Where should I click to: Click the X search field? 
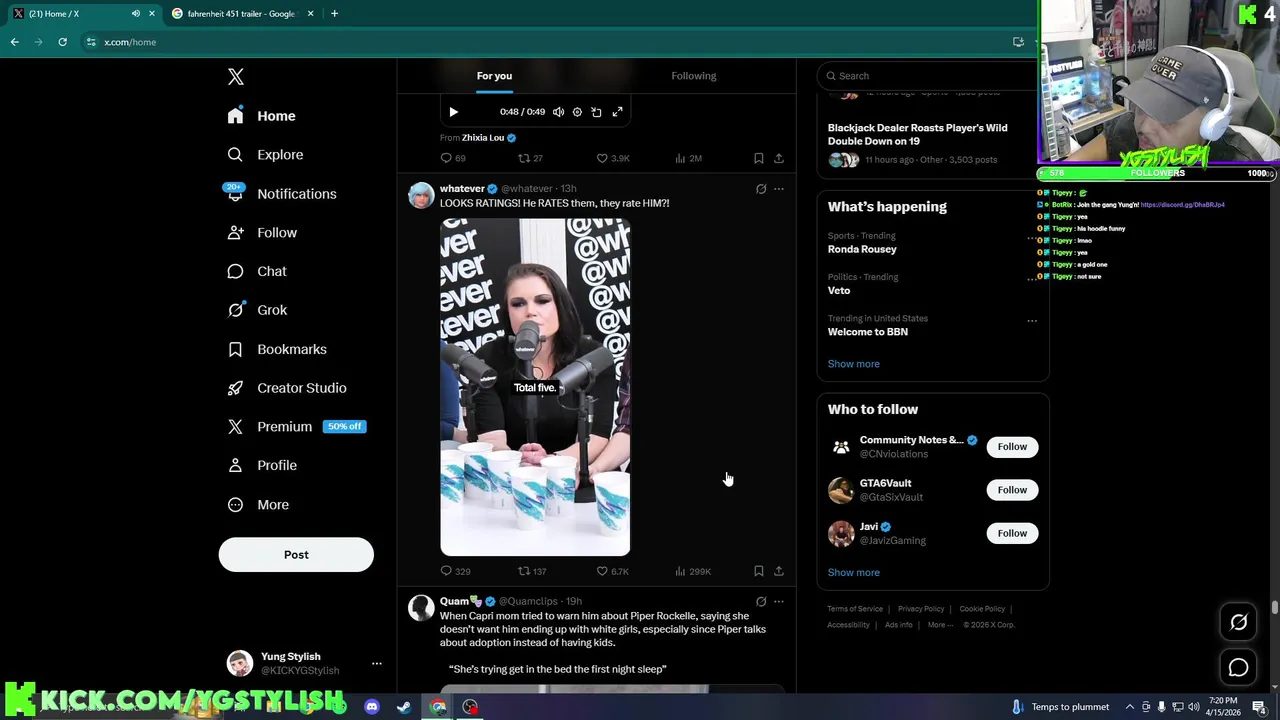coord(928,76)
